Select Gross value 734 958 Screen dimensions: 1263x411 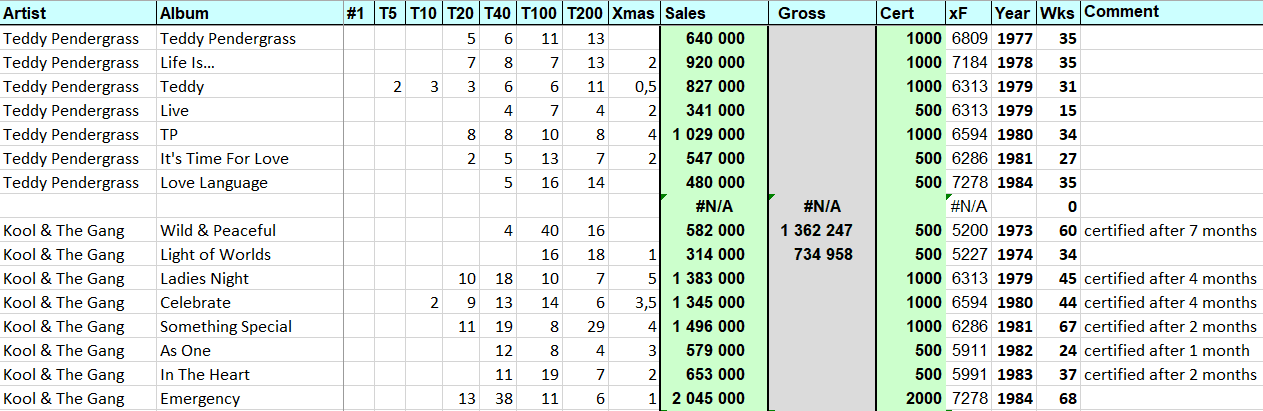click(x=821, y=254)
